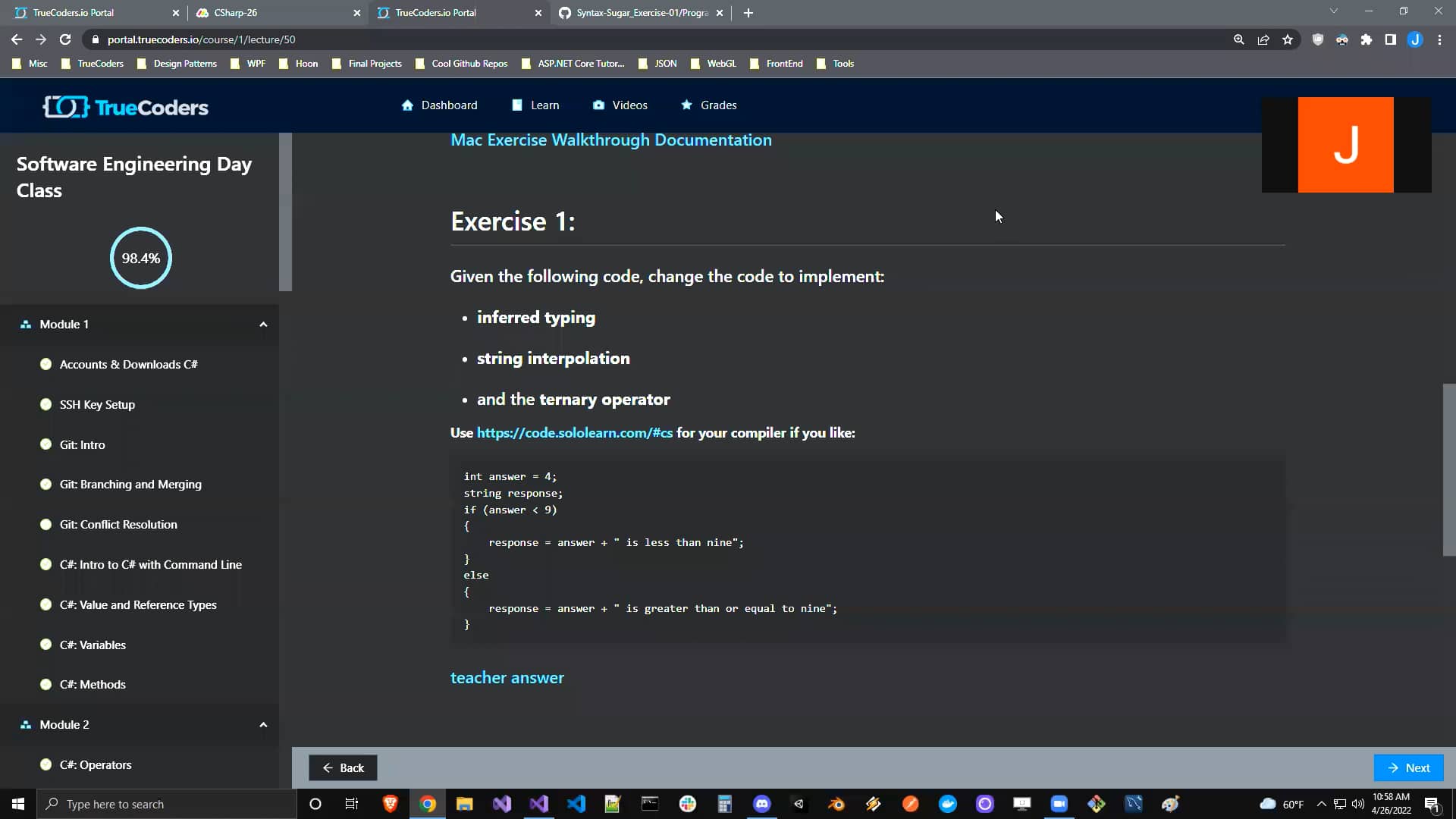Mark SSH Key Setup via its circle indicator

click(46, 404)
